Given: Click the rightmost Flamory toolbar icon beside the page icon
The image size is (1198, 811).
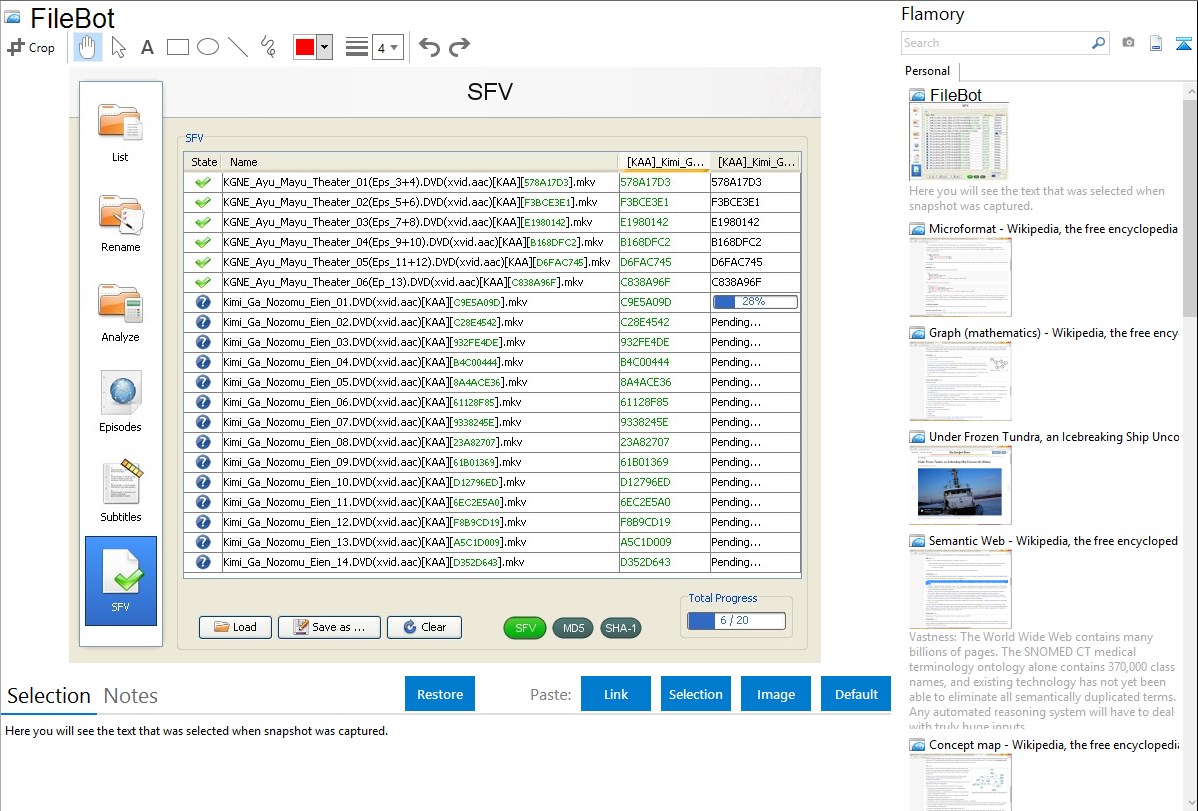Looking at the screenshot, I should point(1183,43).
